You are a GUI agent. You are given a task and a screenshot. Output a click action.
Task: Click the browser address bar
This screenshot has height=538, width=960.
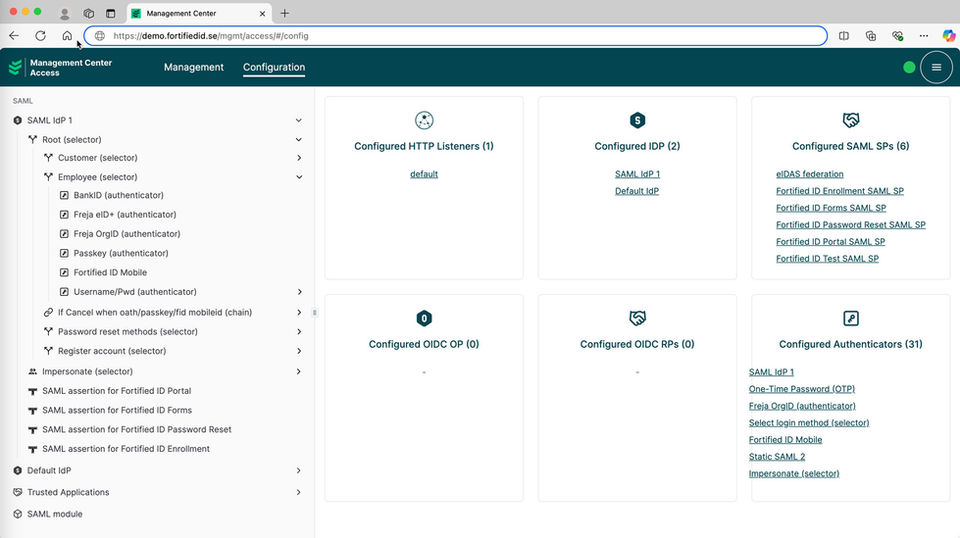[x=456, y=35]
